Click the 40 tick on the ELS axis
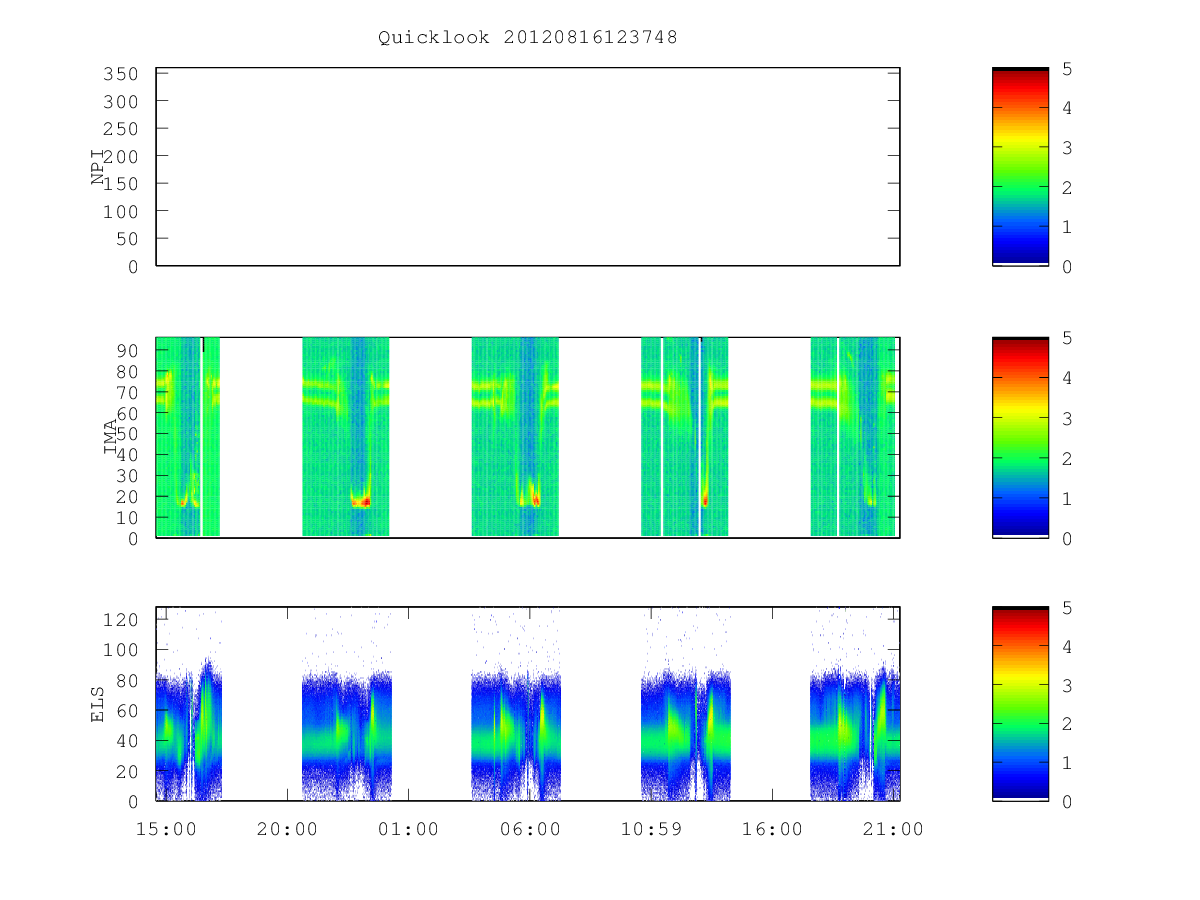 tap(125, 741)
